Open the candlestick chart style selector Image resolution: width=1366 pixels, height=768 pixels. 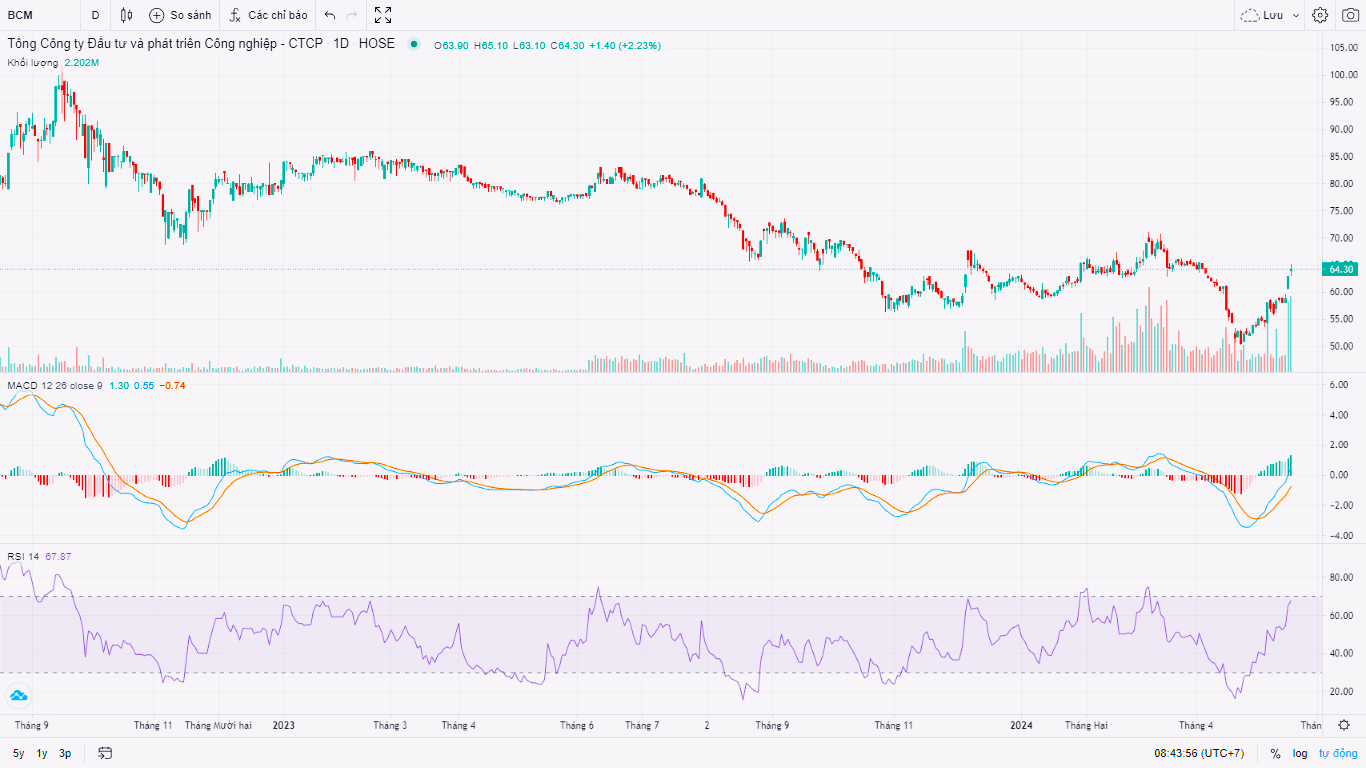[126, 15]
